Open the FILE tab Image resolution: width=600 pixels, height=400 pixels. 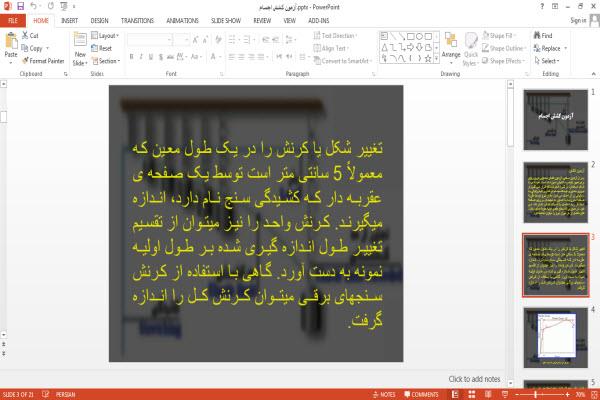(x=13, y=21)
